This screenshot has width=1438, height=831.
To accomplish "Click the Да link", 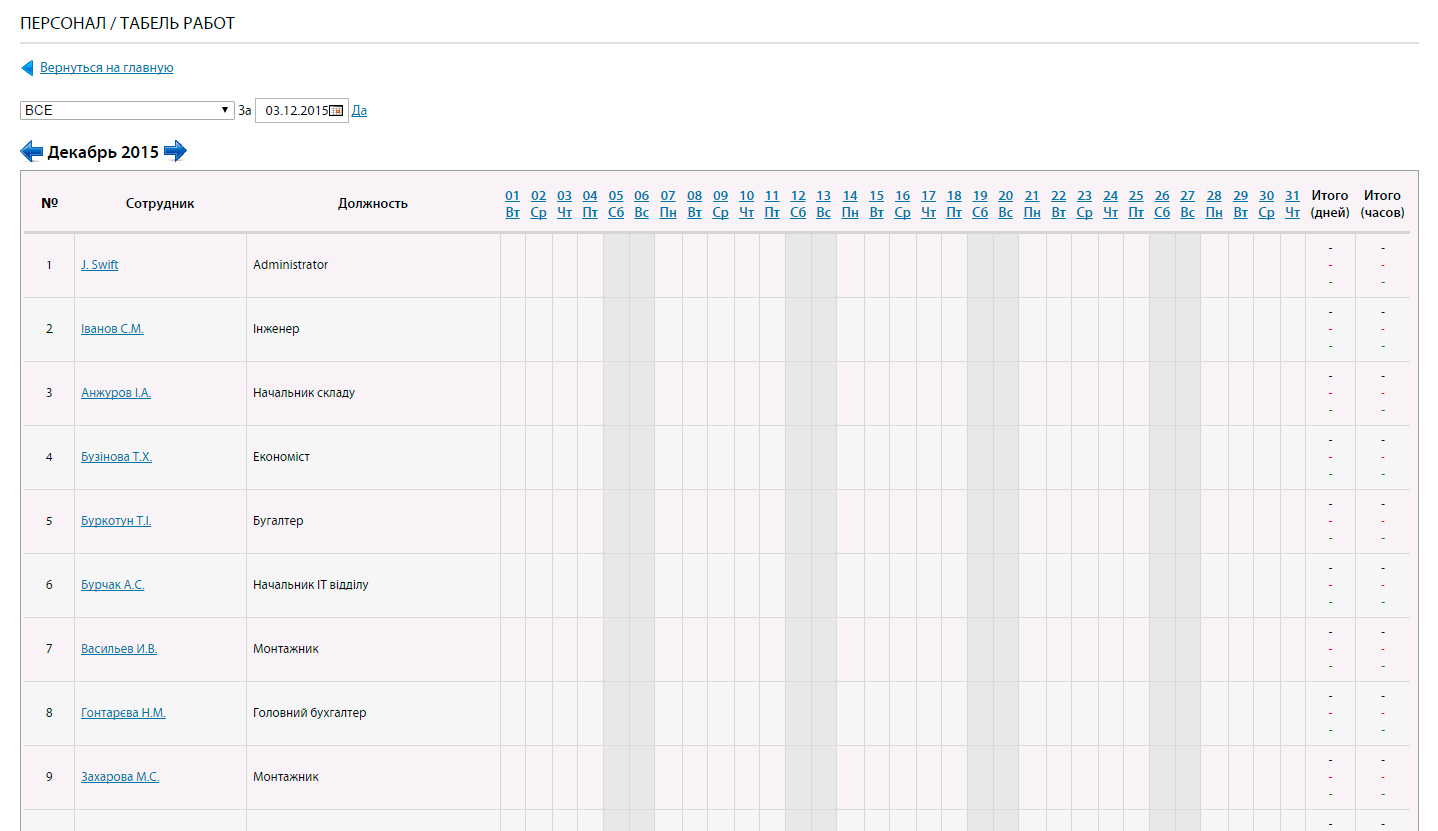I will tap(359, 111).
